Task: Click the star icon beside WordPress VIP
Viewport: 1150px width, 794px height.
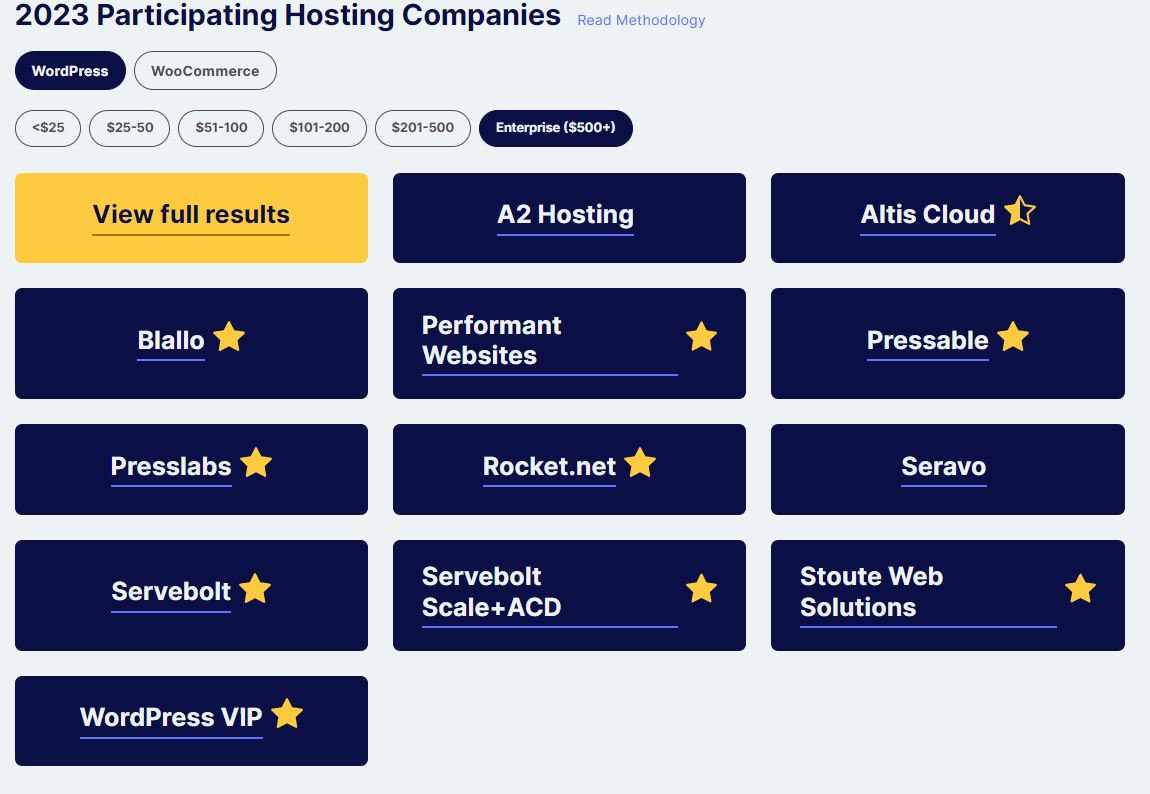Action: [287, 713]
